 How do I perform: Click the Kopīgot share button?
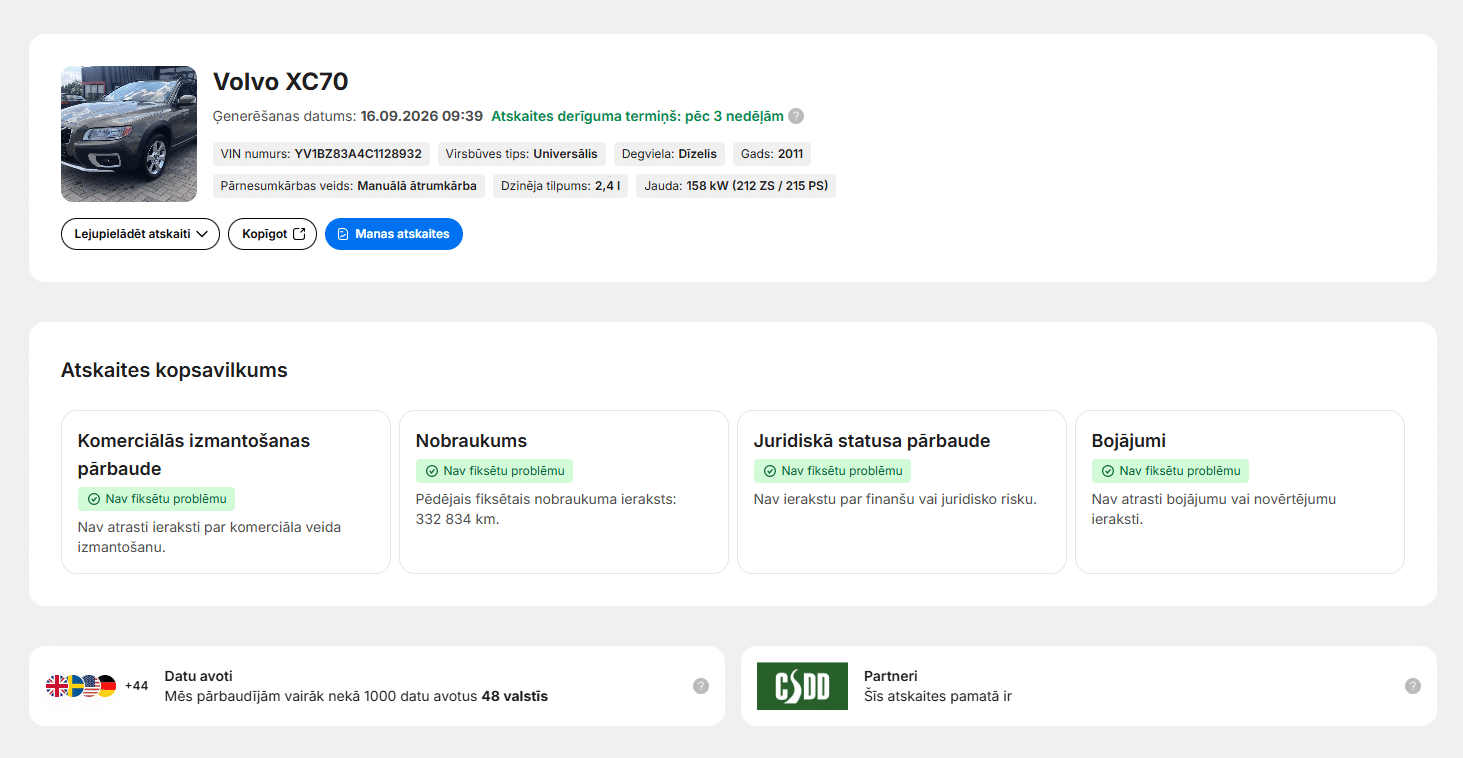273,234
